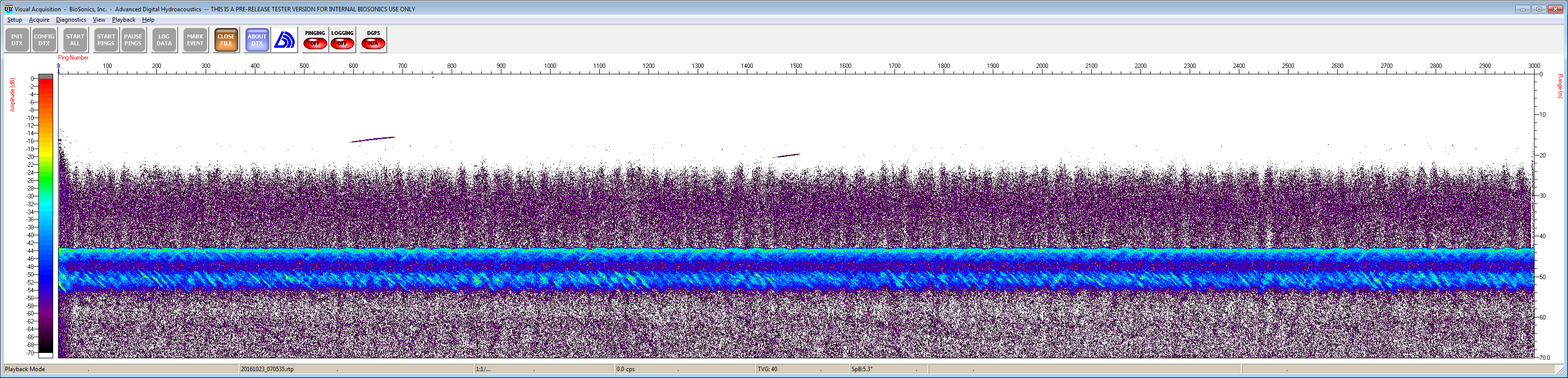
Task: Click the window resize grip in status bar
Action: click(x=1561, y=370)
